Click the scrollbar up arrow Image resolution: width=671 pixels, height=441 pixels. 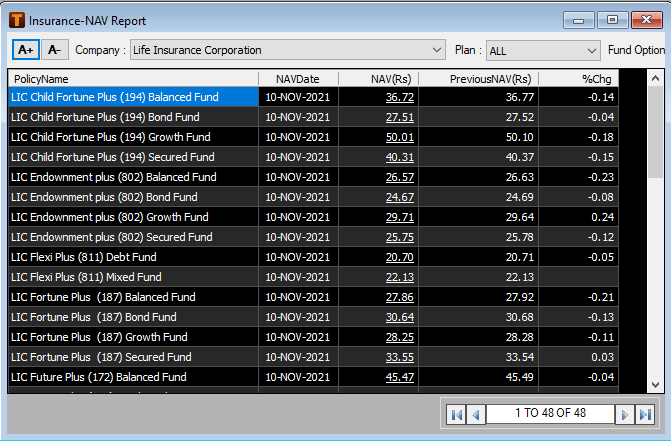pos(655,78)
